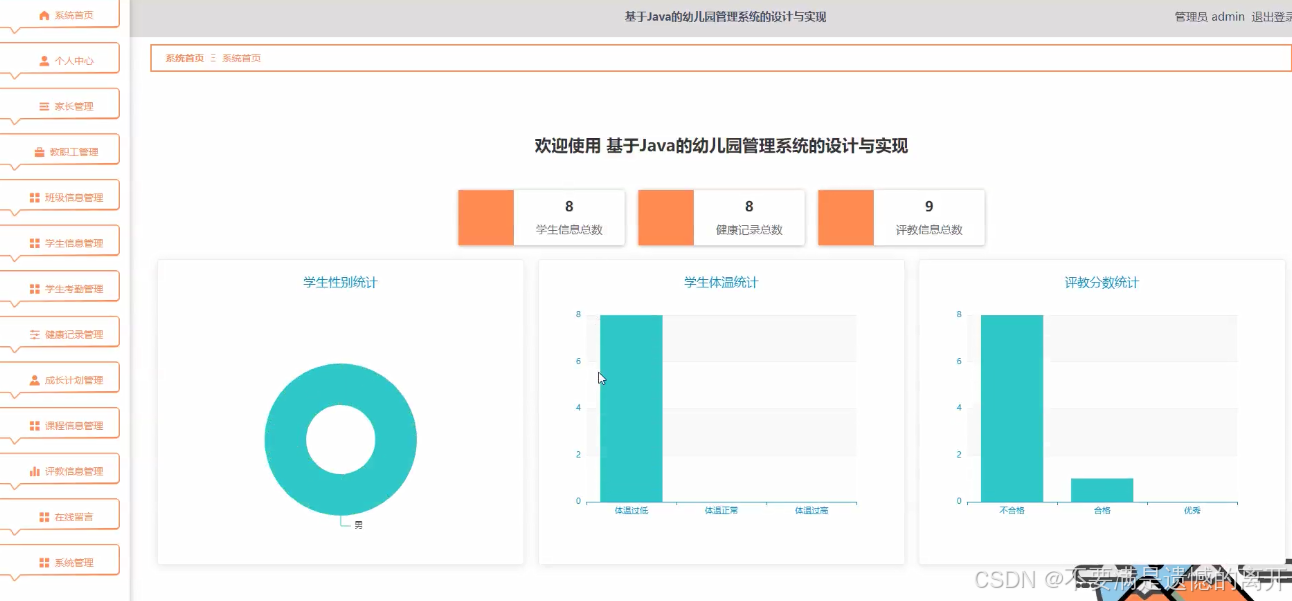Image resolution: width=1292 pixels, height=601 pixels.
Task: Click the 欢迎使用 welcome heading
Action: pyautogui.click(x=721, y=146)
